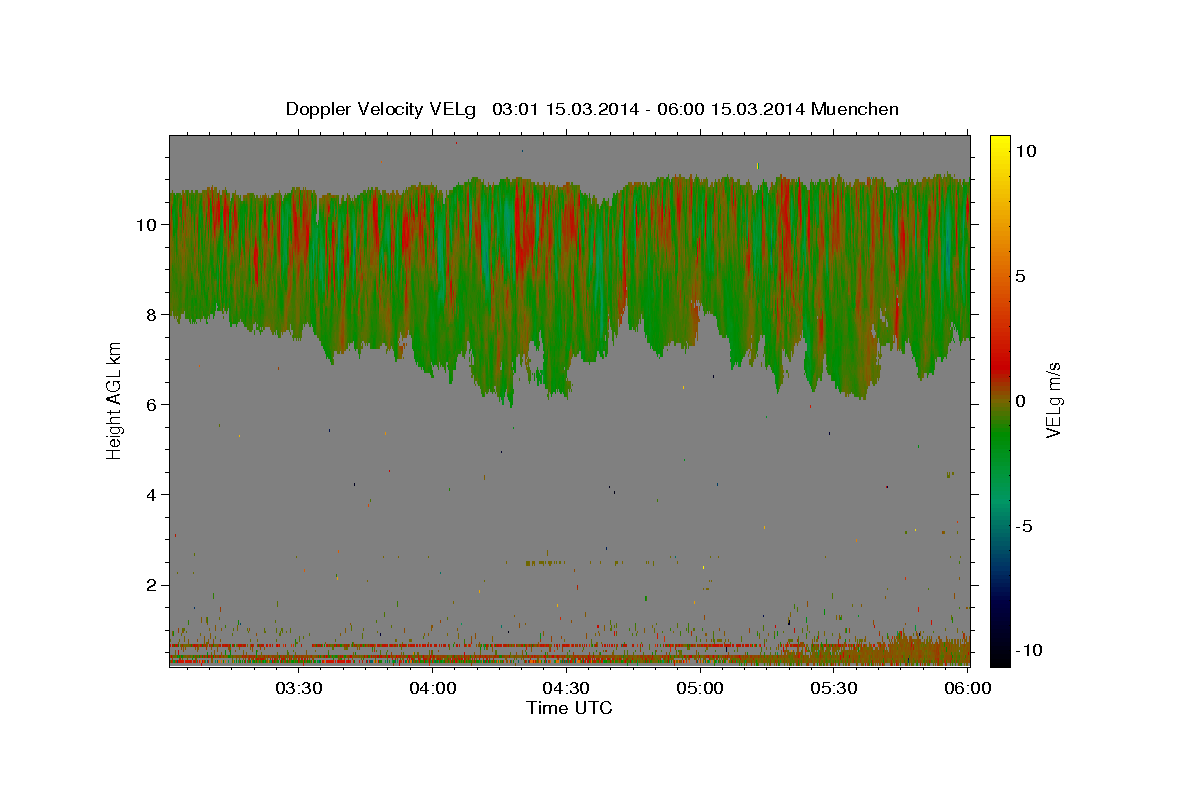Click the 06:00 time tick label

[x=967, y=688]
